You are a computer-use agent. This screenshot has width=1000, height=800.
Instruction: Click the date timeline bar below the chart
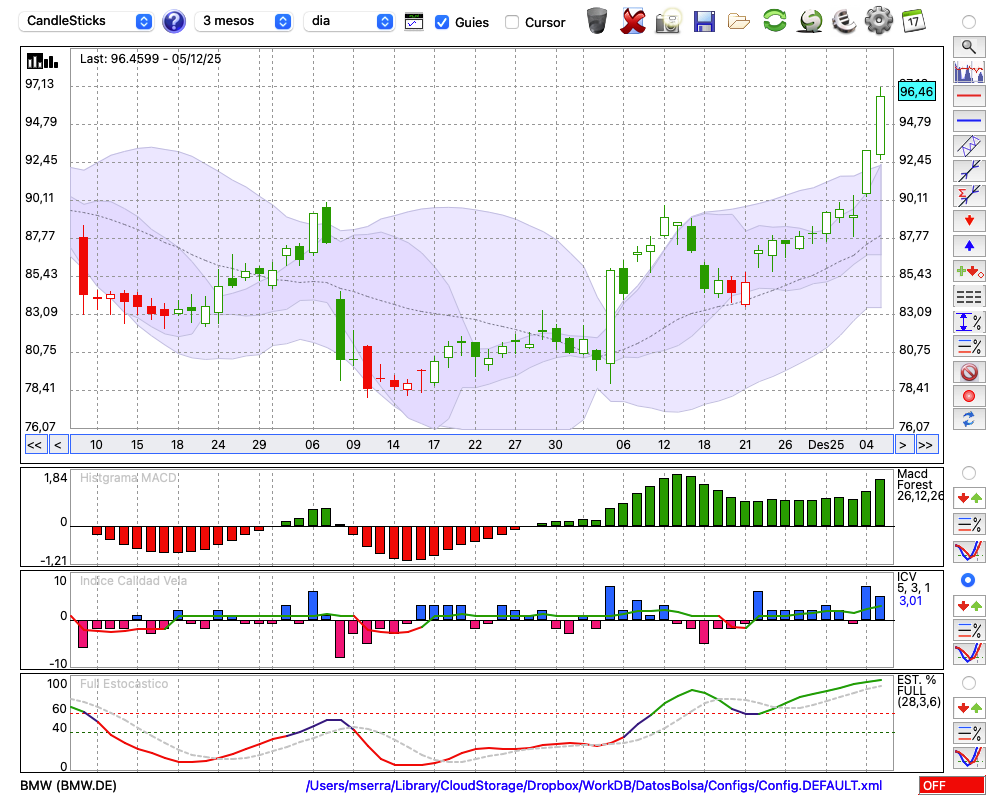[x=480, y=445]
